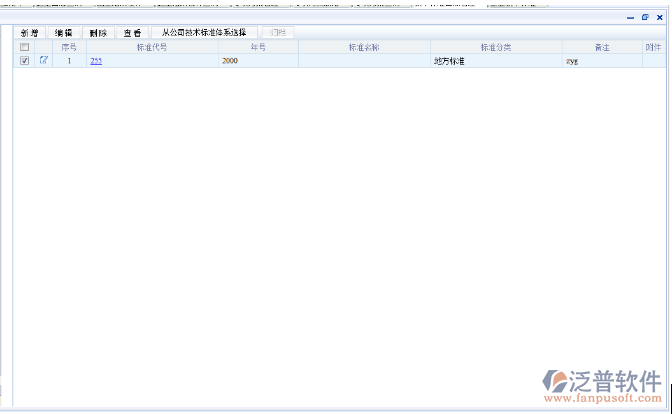Uncheck the checkbox for row 1

click(24, 61)
